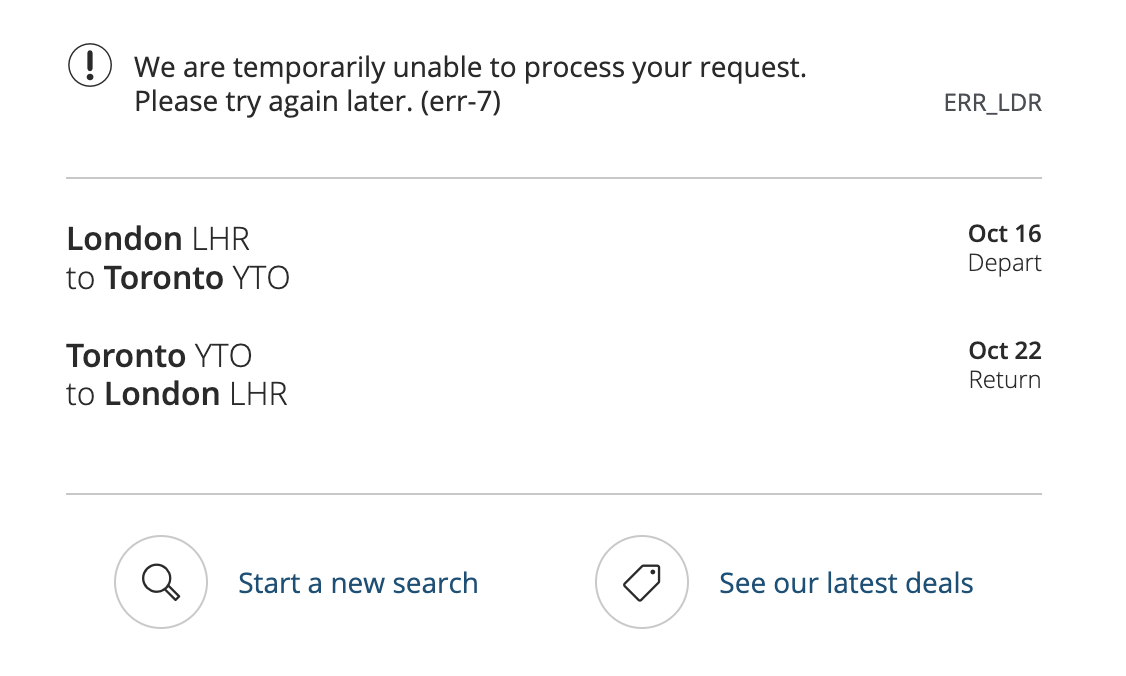Click the ERR_LDR error code label

[x=992, y=103]
